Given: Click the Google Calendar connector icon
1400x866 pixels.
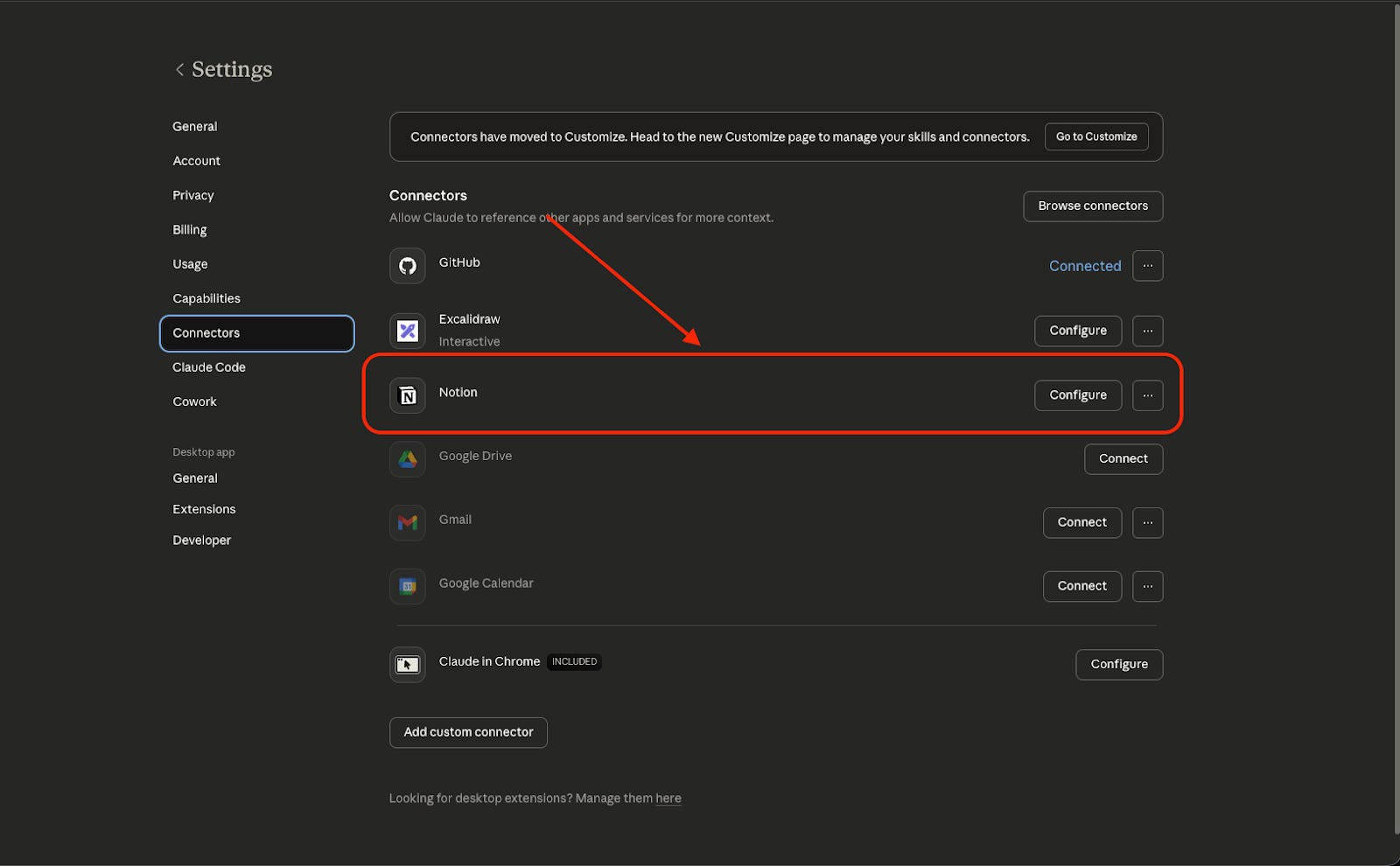Looking at the screenshot, I should pyautogui.click(x=408, y=586).
